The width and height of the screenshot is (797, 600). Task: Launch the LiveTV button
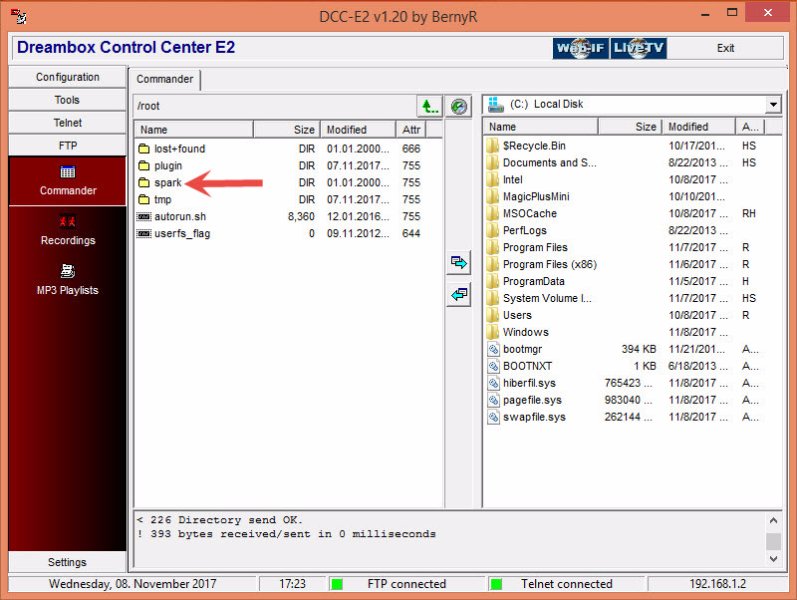638,48
